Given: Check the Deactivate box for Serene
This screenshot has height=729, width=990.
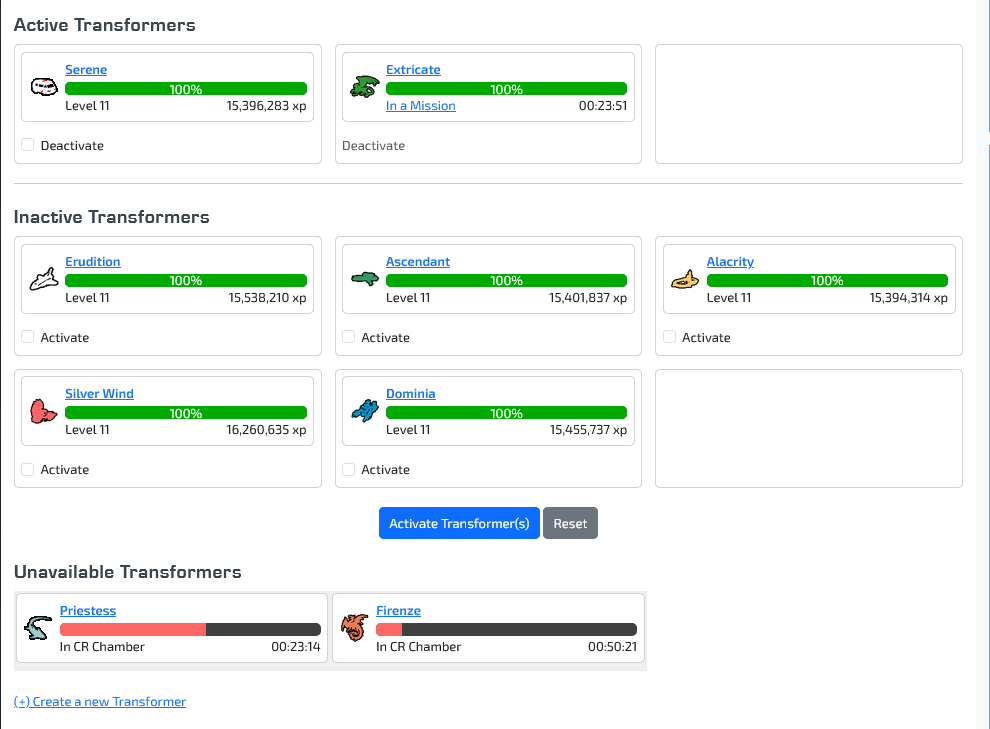Looking at the screenshot, I should pyautogui.click(x=28, y=145).
